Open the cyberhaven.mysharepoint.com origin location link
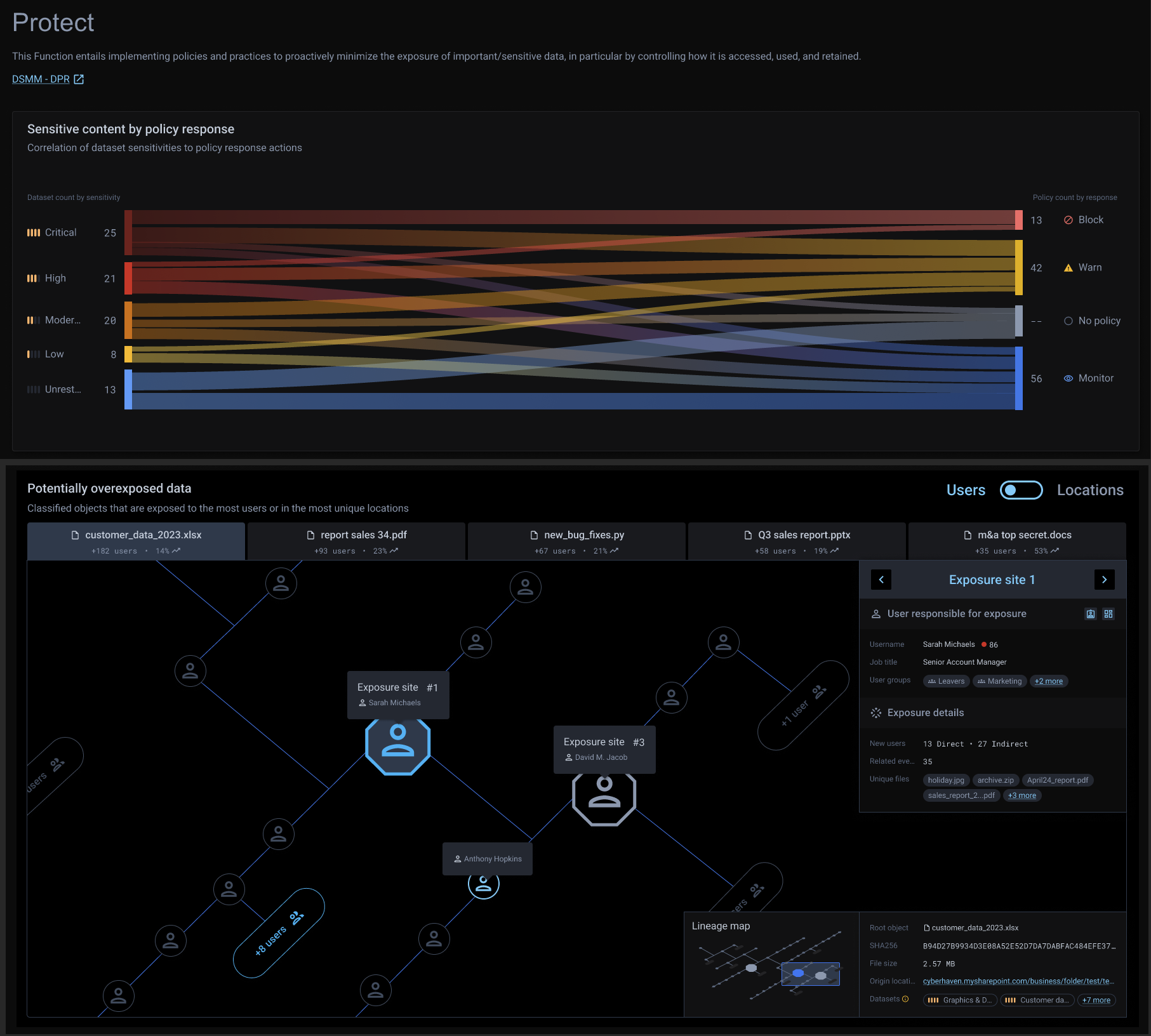This screenshot has width=1151, height=1036. pyautogui.click(x=1018, y=981)
